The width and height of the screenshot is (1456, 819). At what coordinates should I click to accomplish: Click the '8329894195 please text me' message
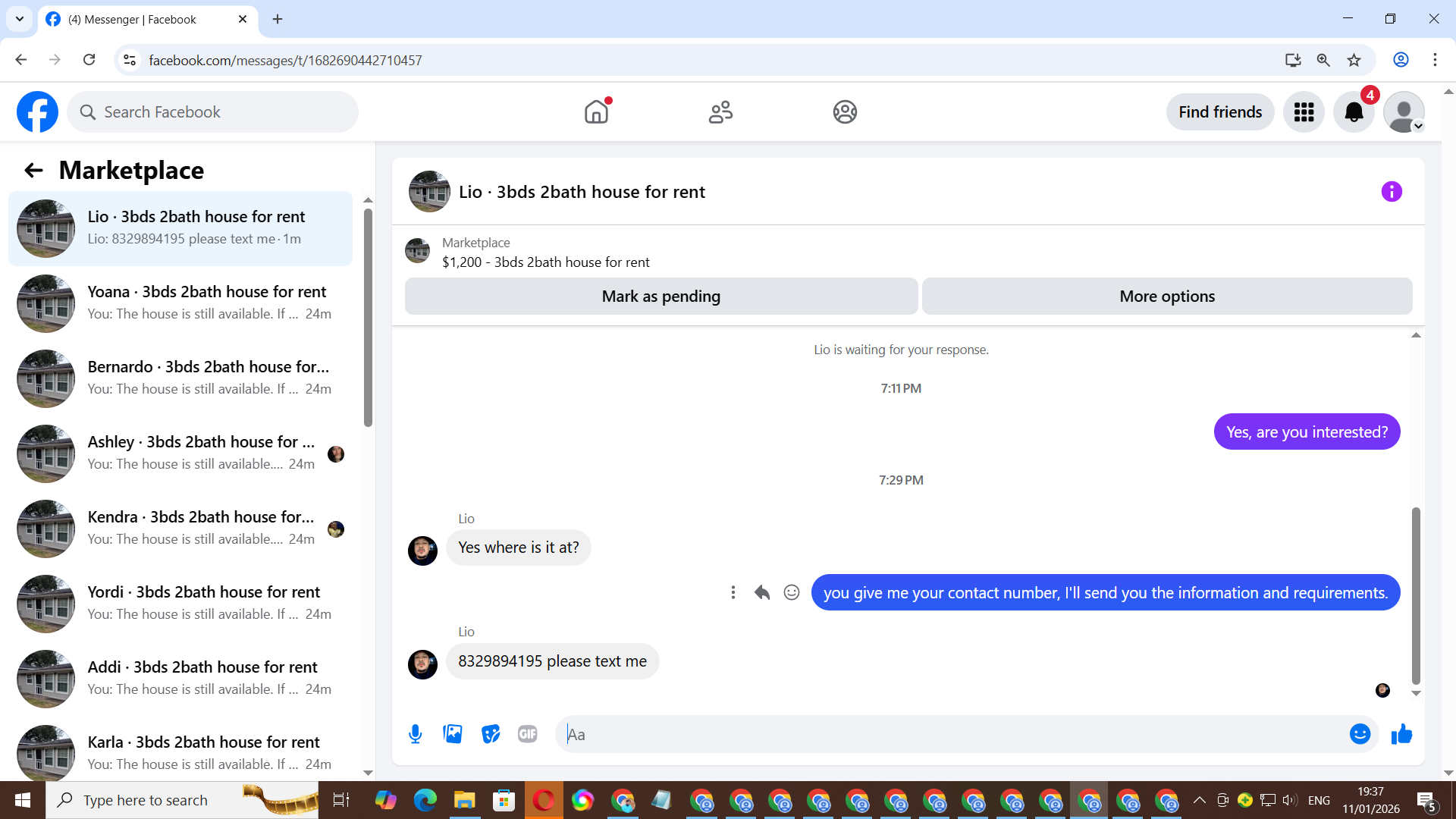click(553, 661)
